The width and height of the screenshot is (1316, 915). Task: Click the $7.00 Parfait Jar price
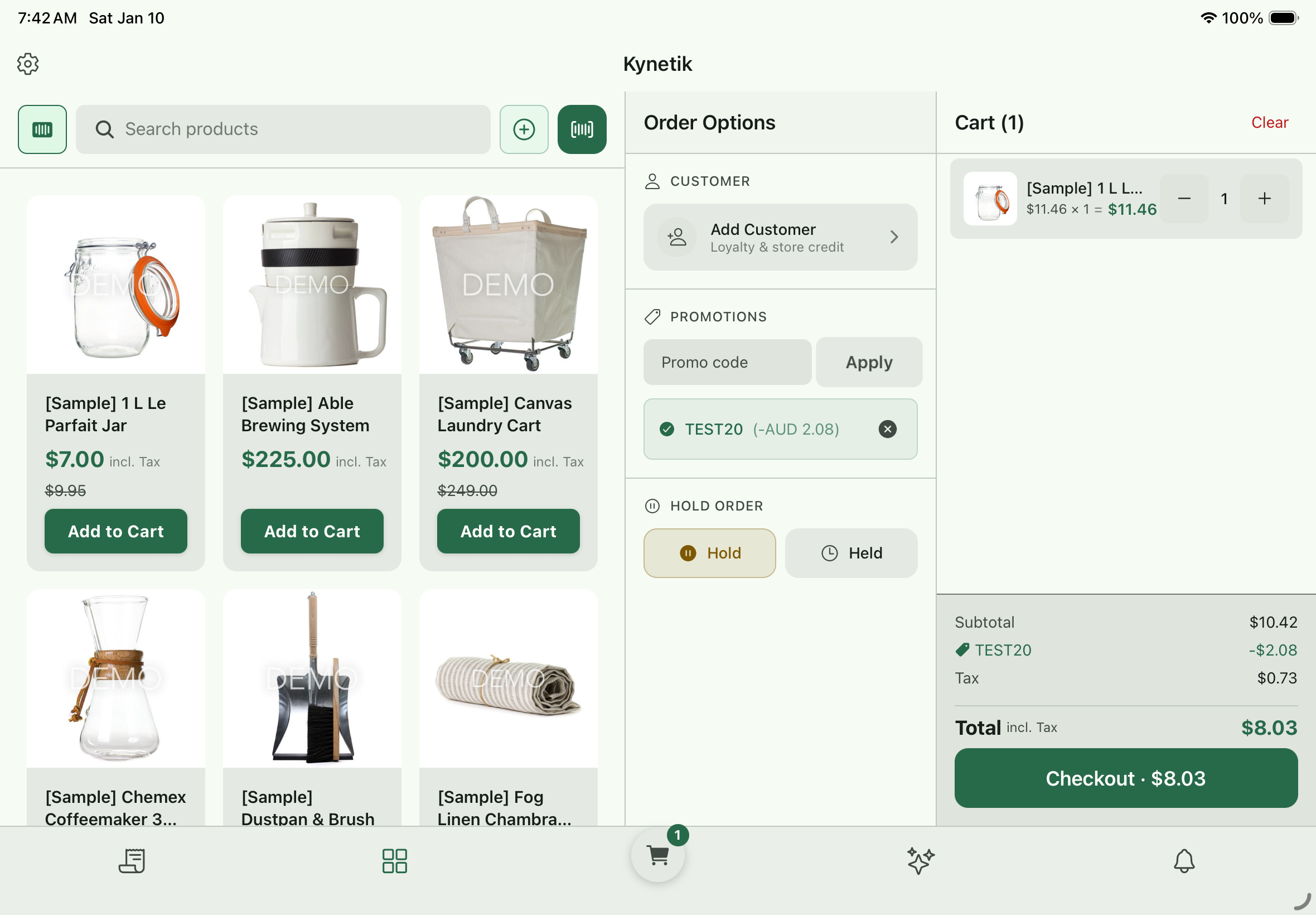tap(75, 459)
